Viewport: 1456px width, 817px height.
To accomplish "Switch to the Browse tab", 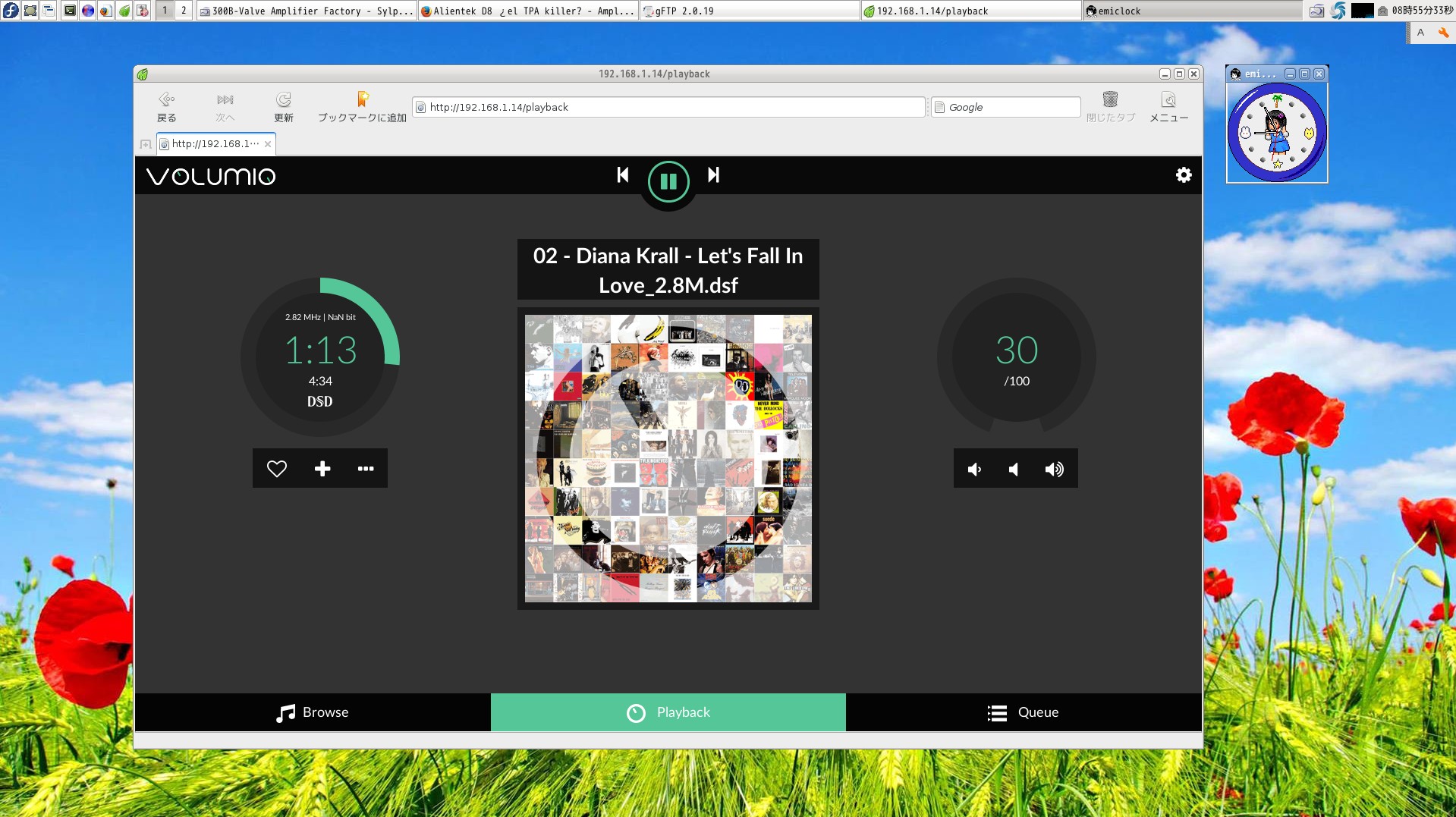I will point(312,712).
